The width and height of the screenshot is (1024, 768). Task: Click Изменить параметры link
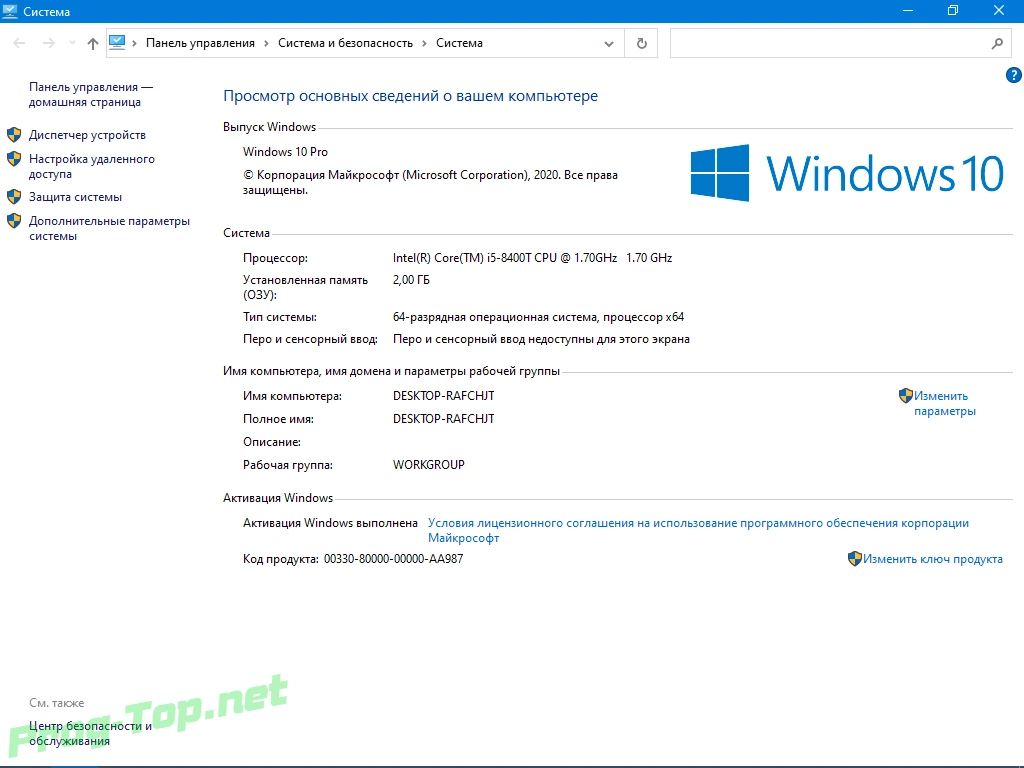(944, 403)
